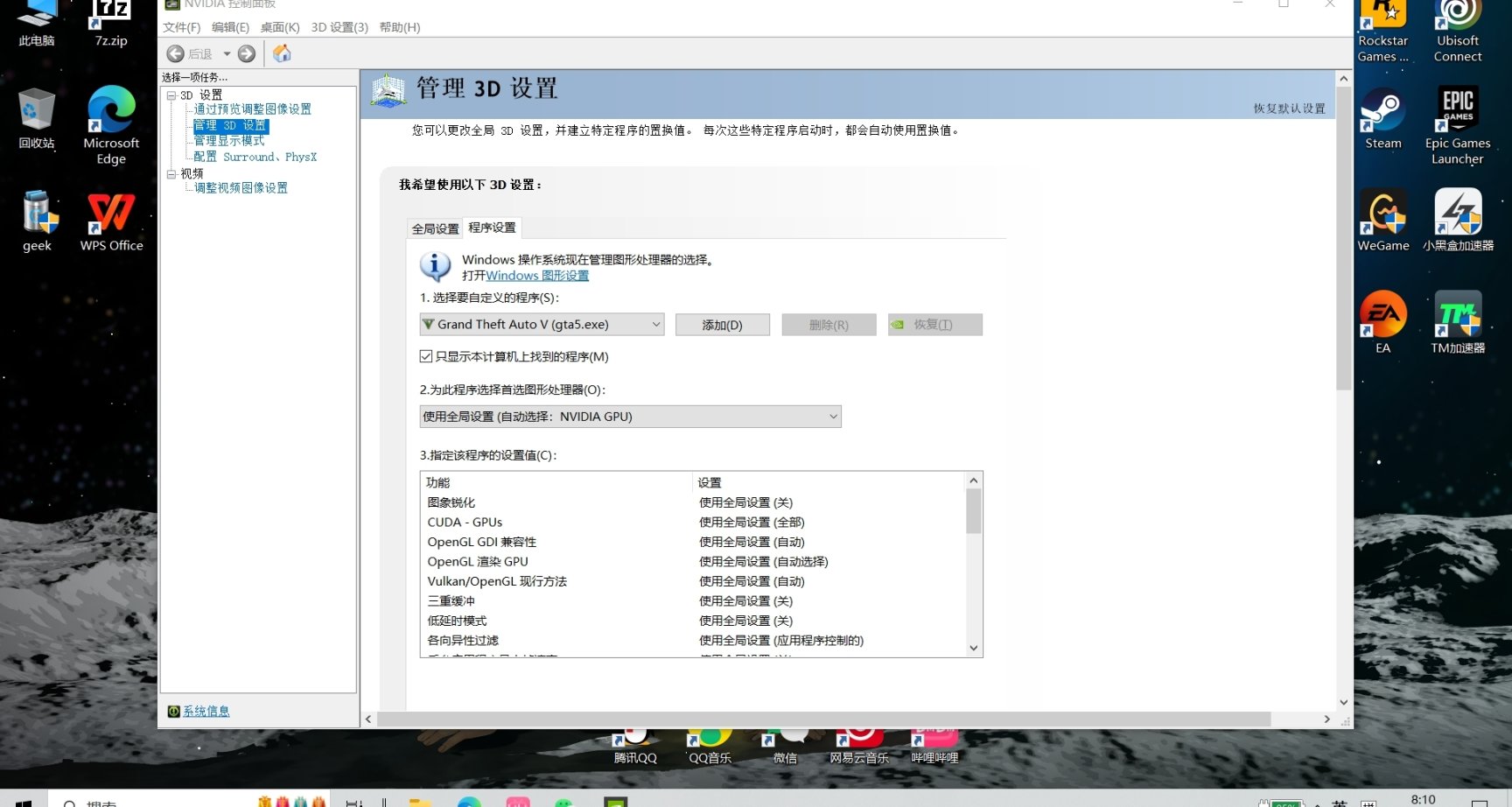
Task: Select the 图象锐化 settings row
Action: 693,502
